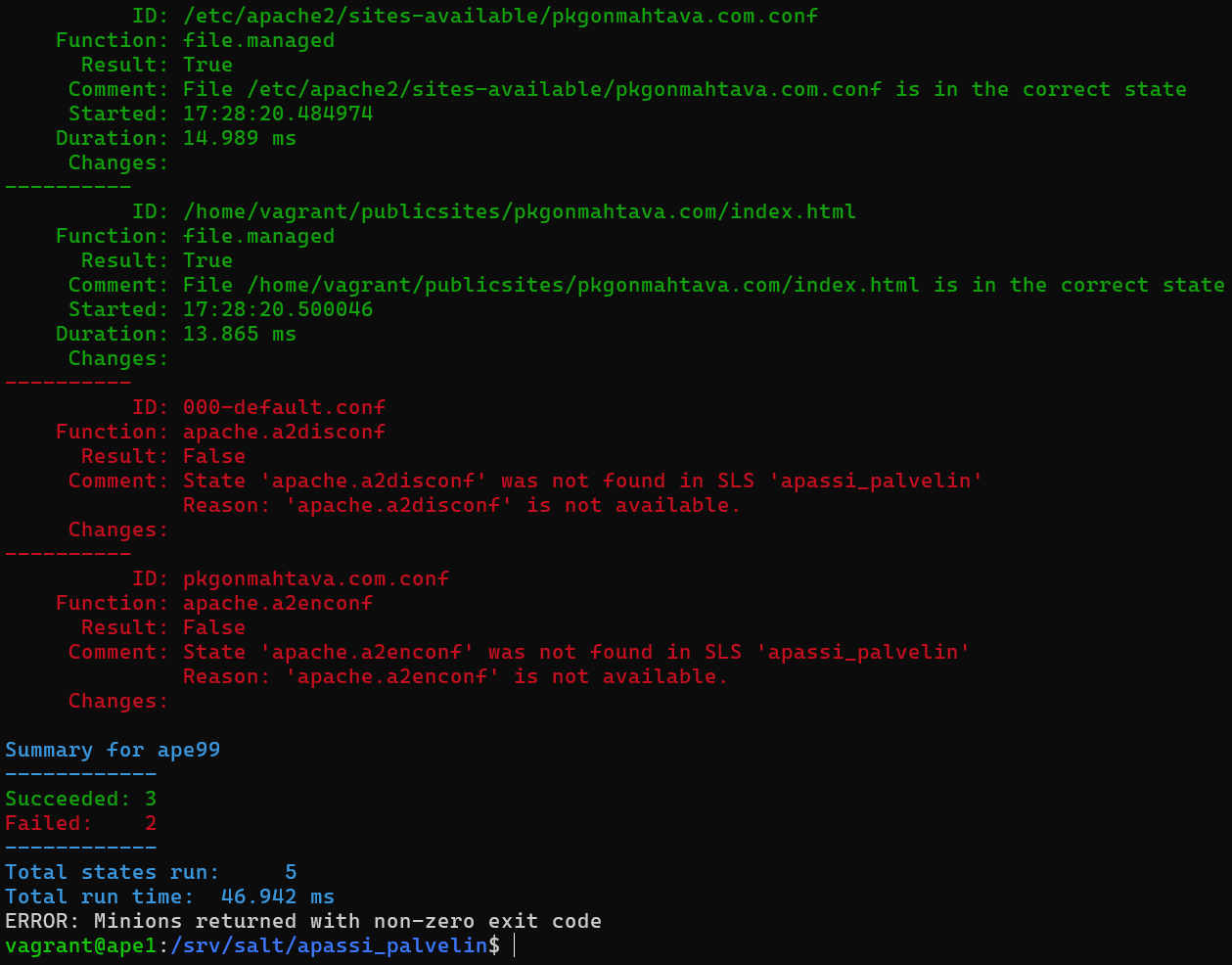Screen dimensions: 1232x965
Task: Click the start time 17:28:20.484974
Action: pos(278,114)
